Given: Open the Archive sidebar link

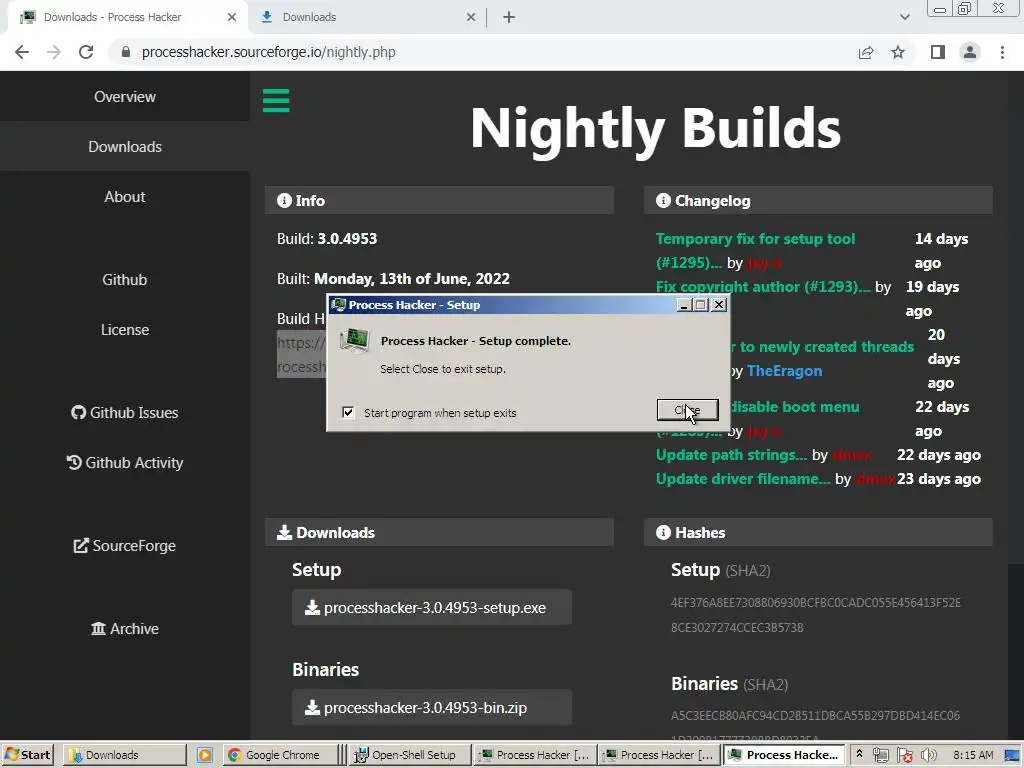Looking at the screenshot, I should 125,628.
